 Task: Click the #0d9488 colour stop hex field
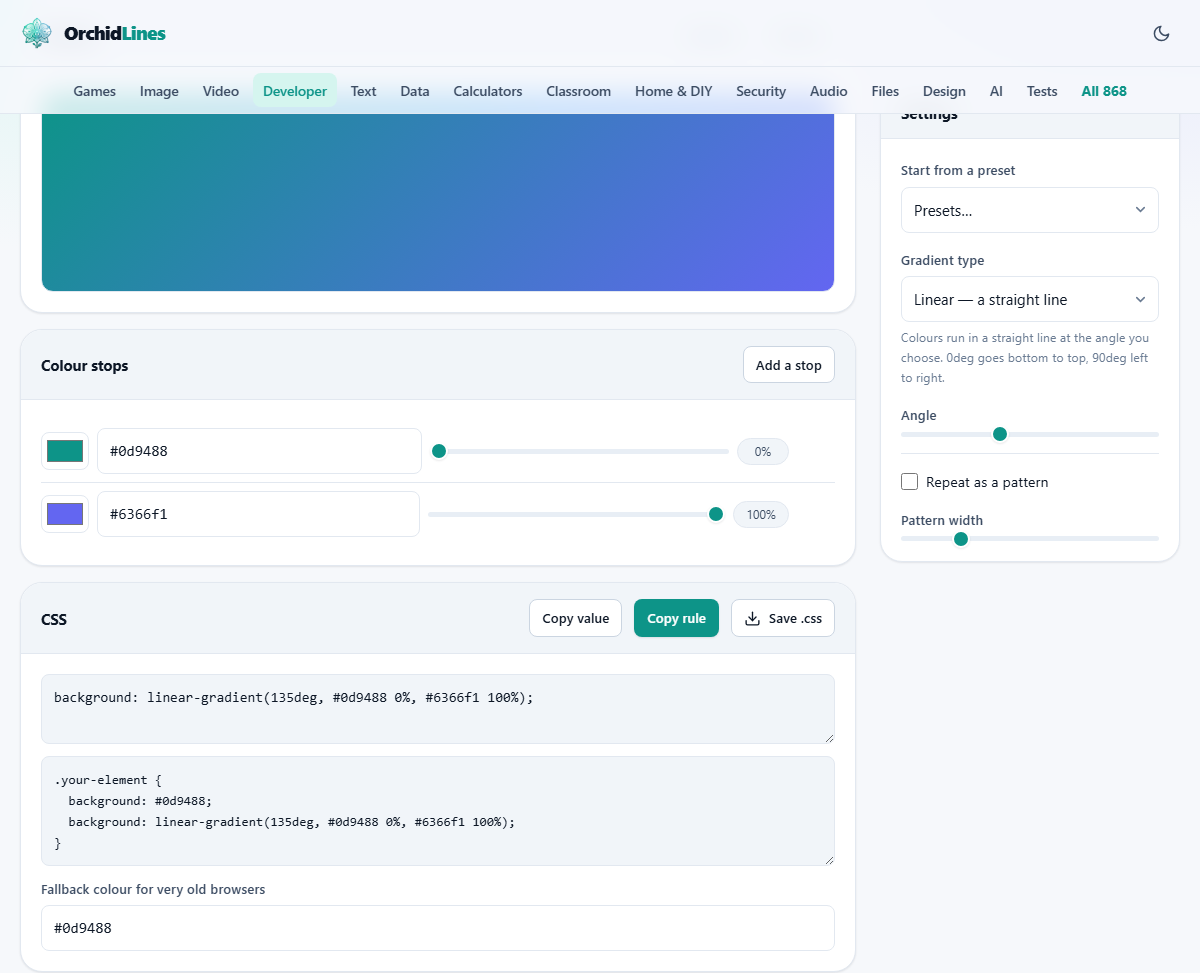tap(259, 451)
